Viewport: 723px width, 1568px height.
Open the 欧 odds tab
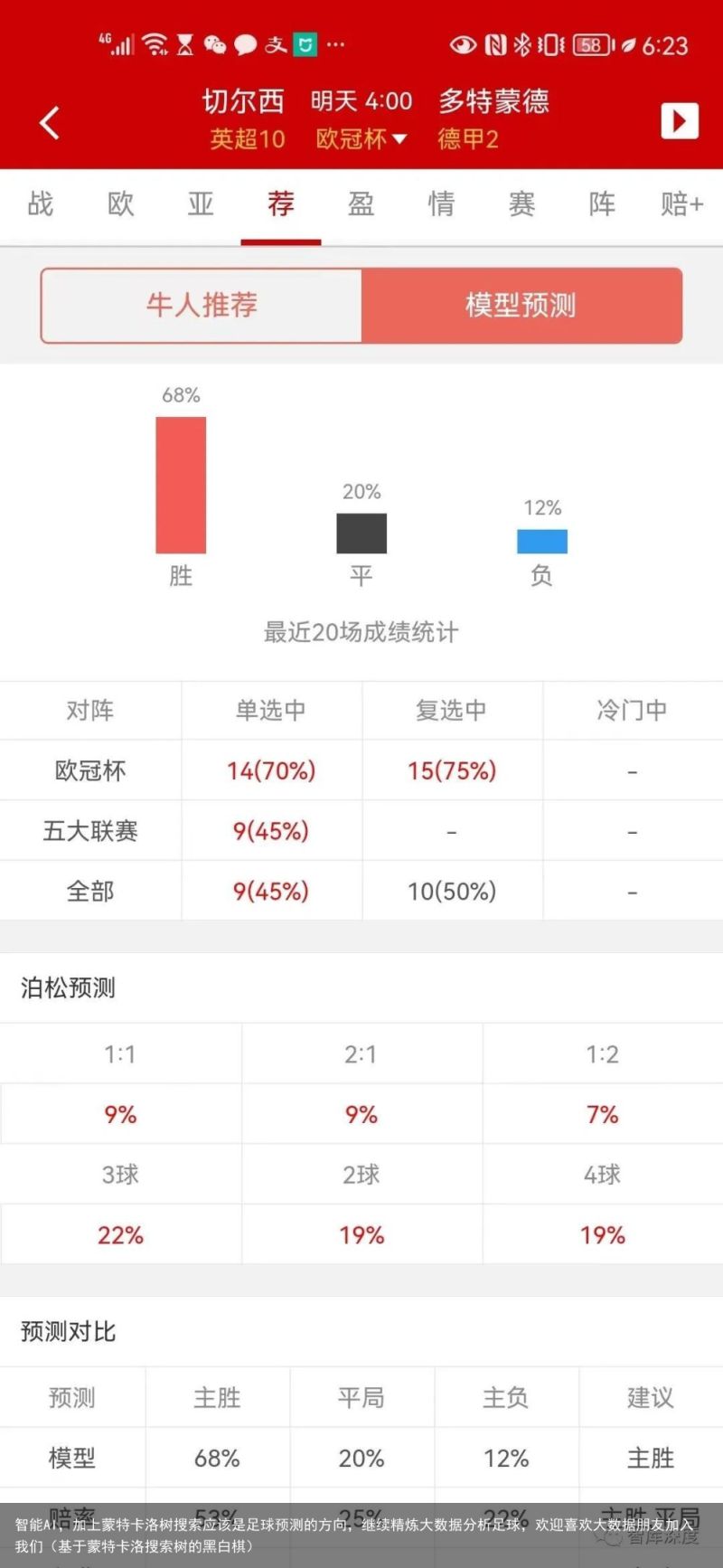point(120,204)
